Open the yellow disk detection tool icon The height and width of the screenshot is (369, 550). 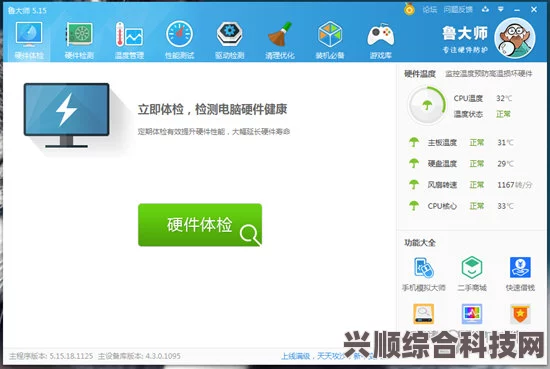pos(424,314)
